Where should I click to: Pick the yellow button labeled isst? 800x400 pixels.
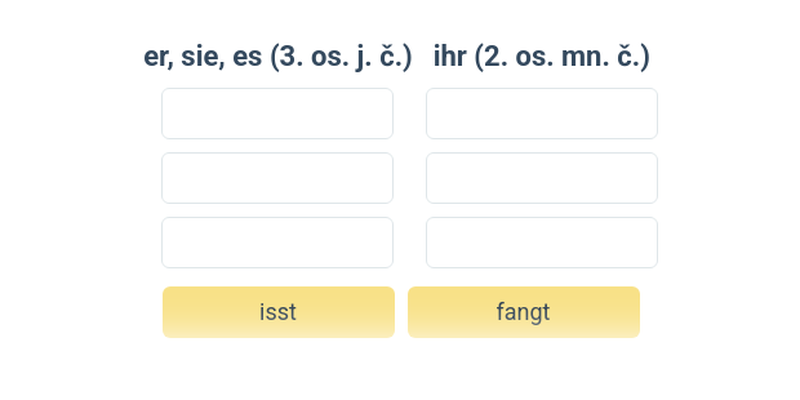[278, 312]
